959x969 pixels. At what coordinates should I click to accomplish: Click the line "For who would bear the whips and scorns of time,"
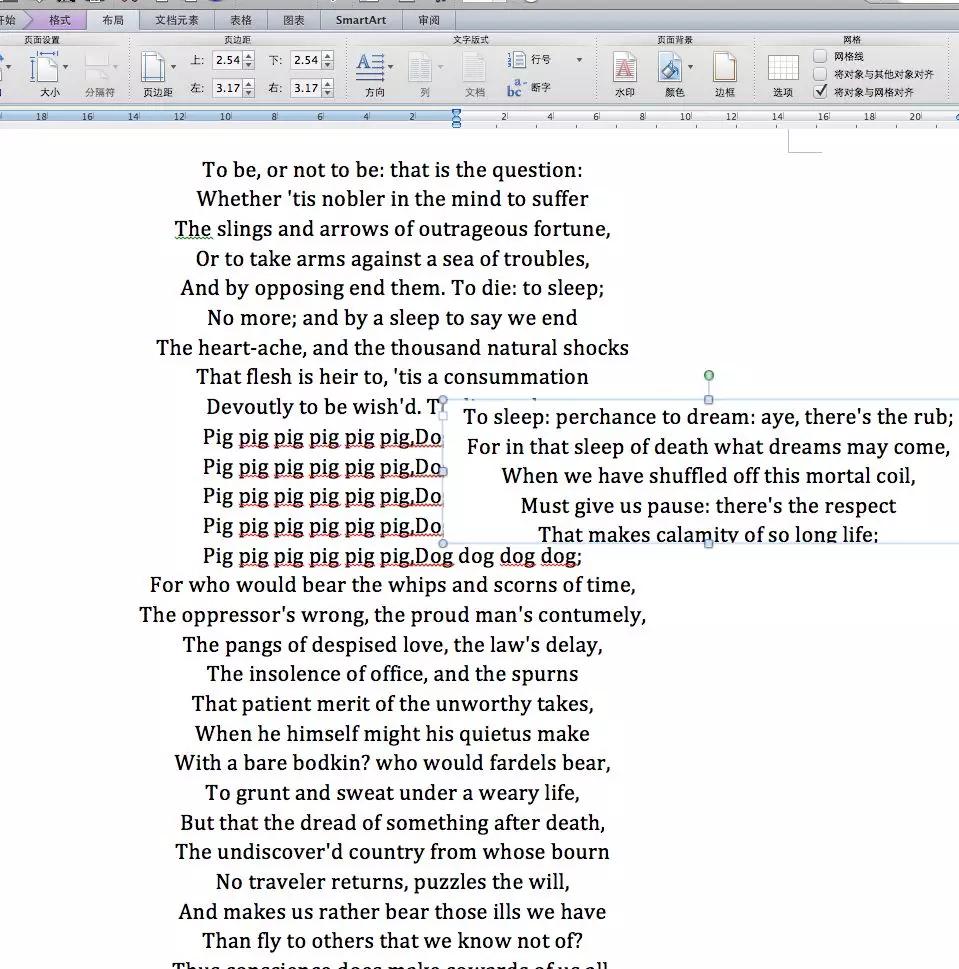(392, 585)
